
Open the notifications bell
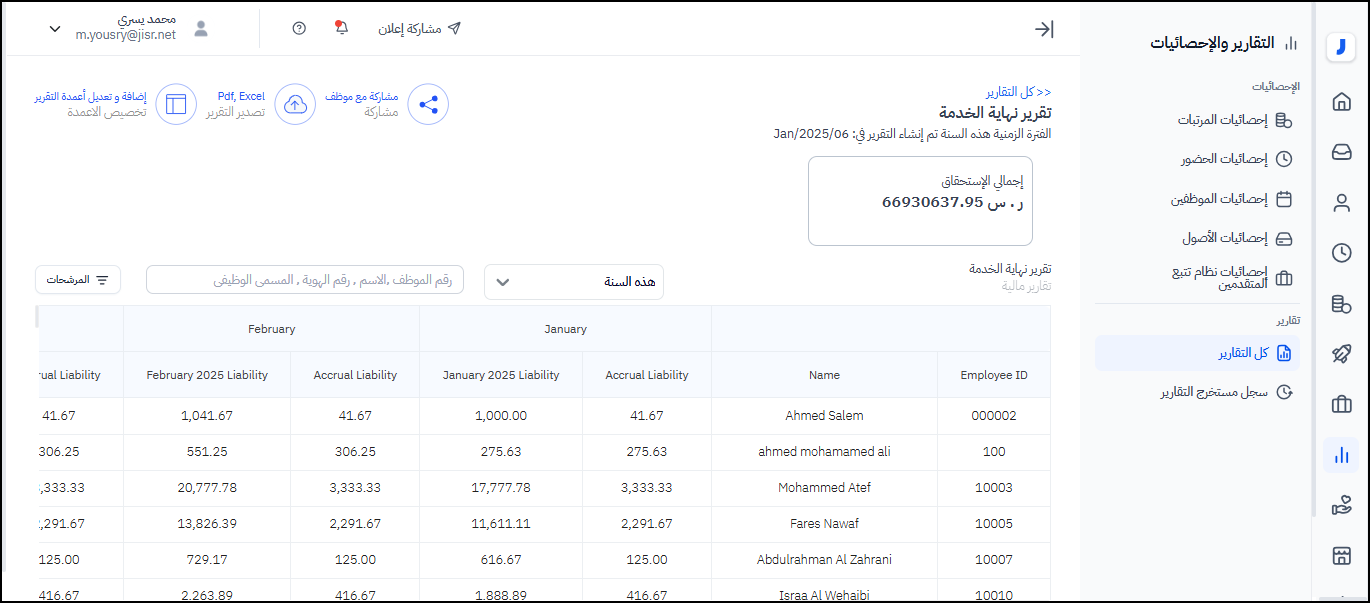(341, 28)
